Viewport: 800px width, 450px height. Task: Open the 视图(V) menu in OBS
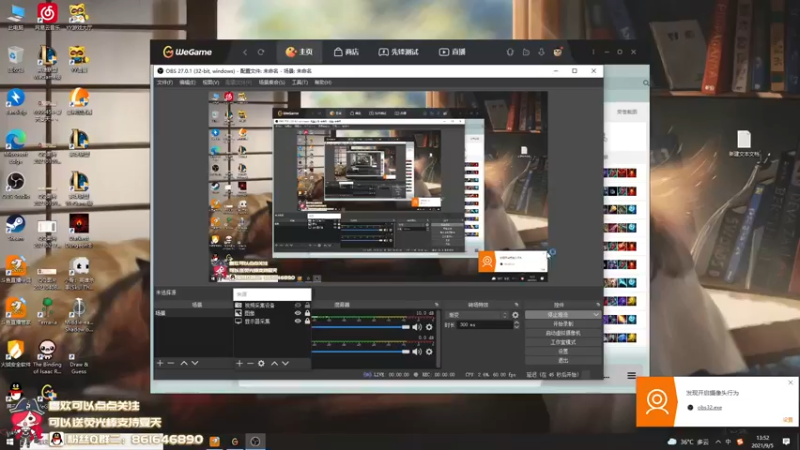tap(211, 82)
